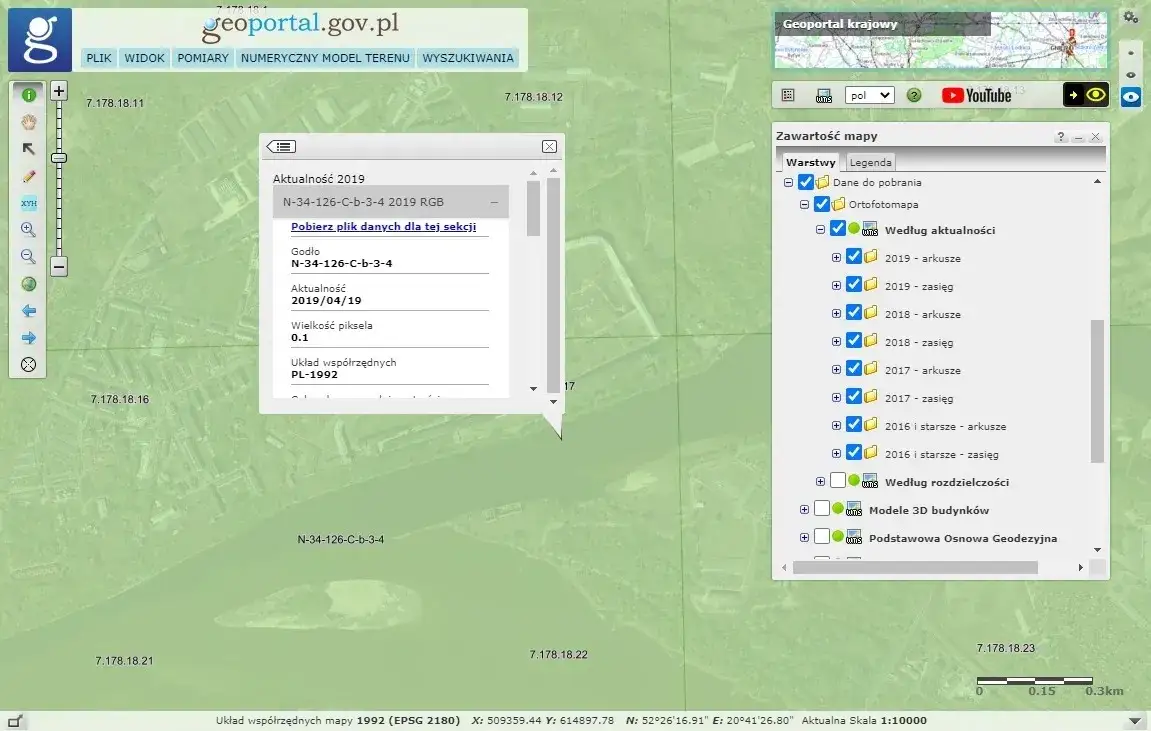
Task: Click the zoom-in magnifier tool
Action: tap(28, 230)
